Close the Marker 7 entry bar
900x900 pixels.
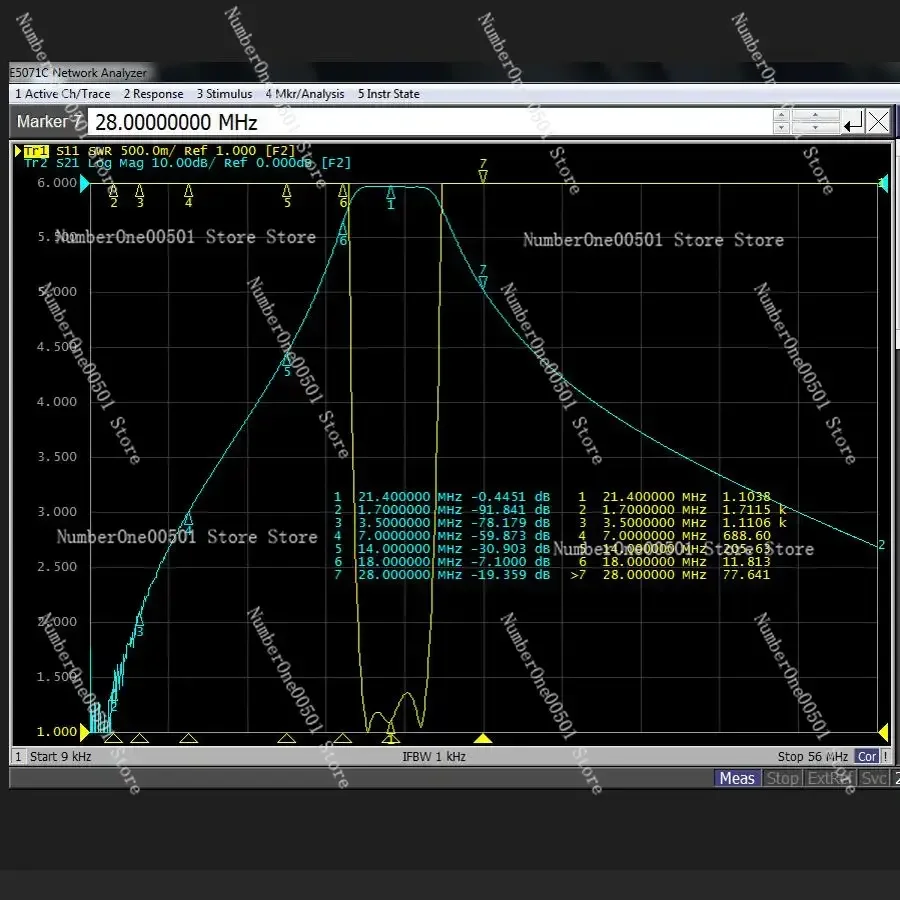pos(878,122)
